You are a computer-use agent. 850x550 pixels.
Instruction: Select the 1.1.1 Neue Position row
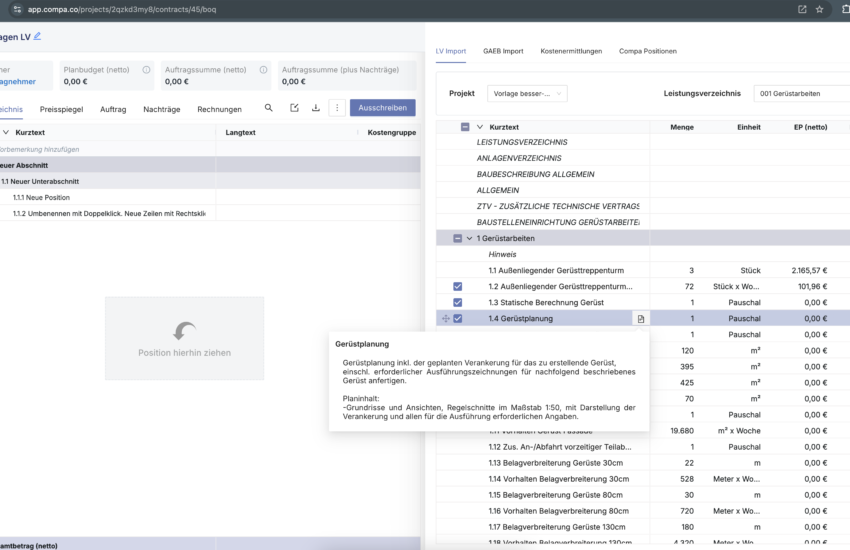click(210, 197)
